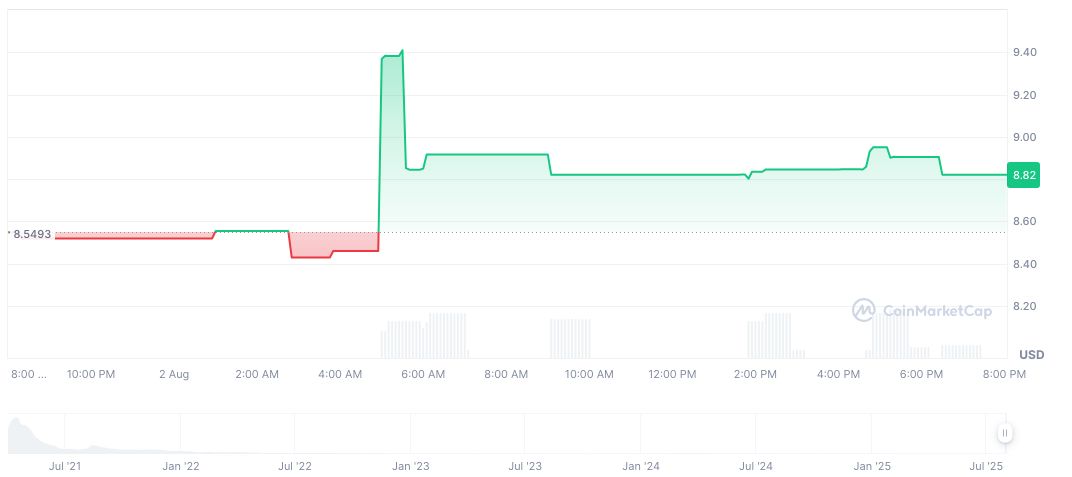Click Jul '21 on the range navigator
Screen dimensions: 1072x477
click(64, 466)
